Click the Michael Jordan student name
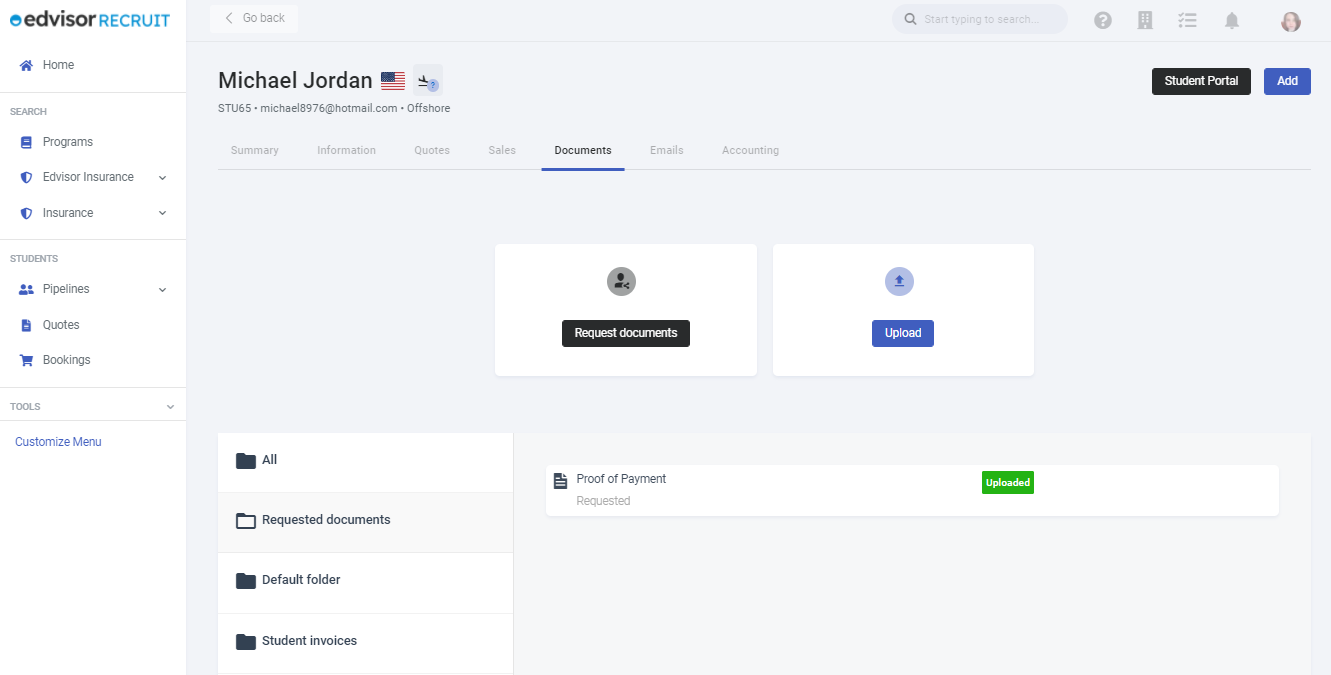The width and height of the screenshot is (1331, 675). tap(295, 81)
